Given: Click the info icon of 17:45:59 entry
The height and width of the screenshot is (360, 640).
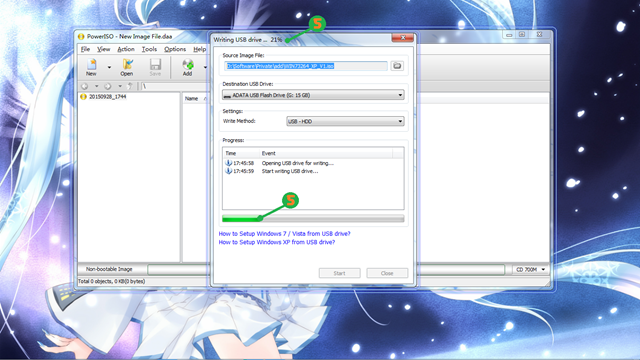Looking at the screenshot, I should coord(229,171).
